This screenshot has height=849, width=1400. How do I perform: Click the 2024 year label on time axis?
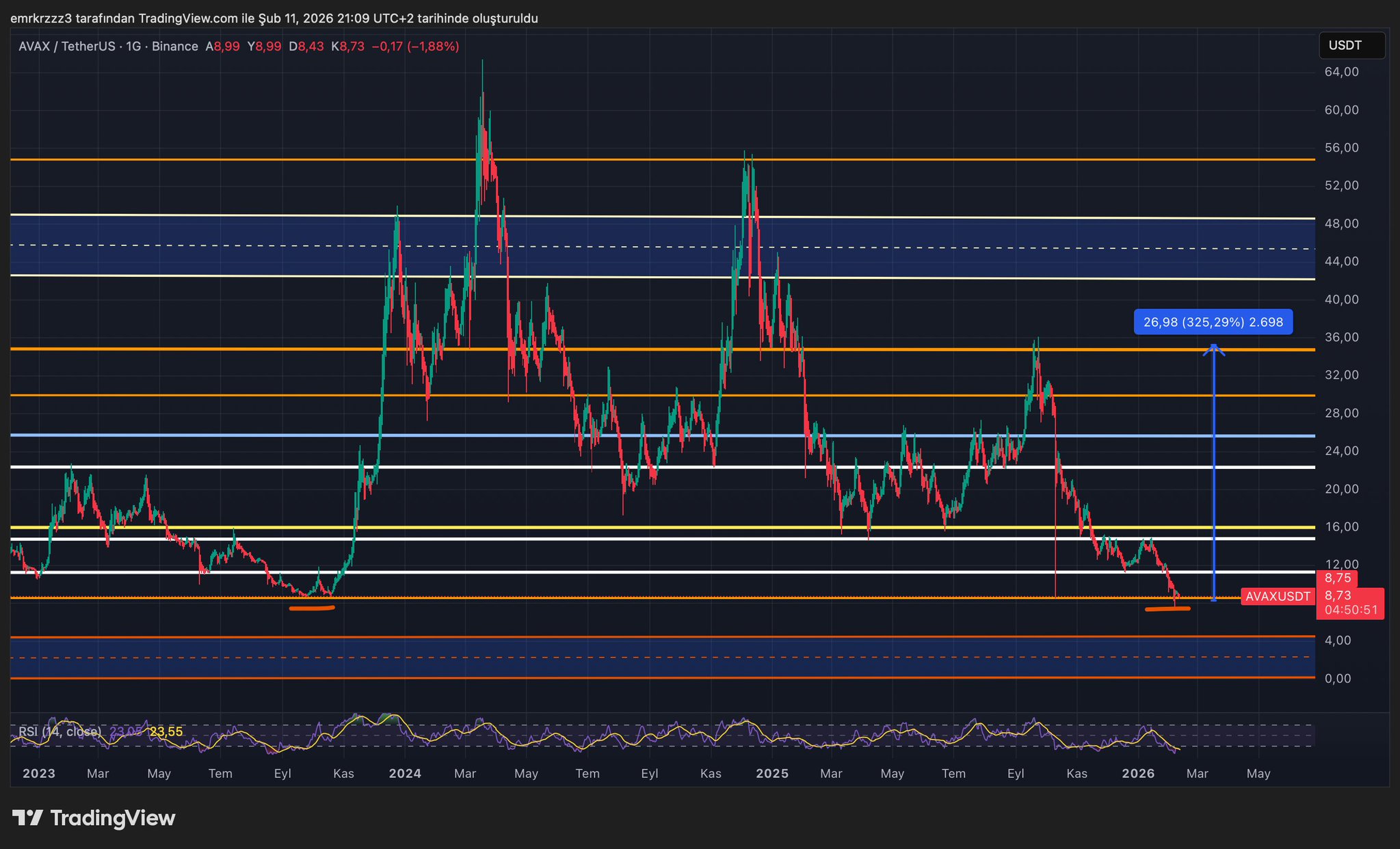(405, 774)
